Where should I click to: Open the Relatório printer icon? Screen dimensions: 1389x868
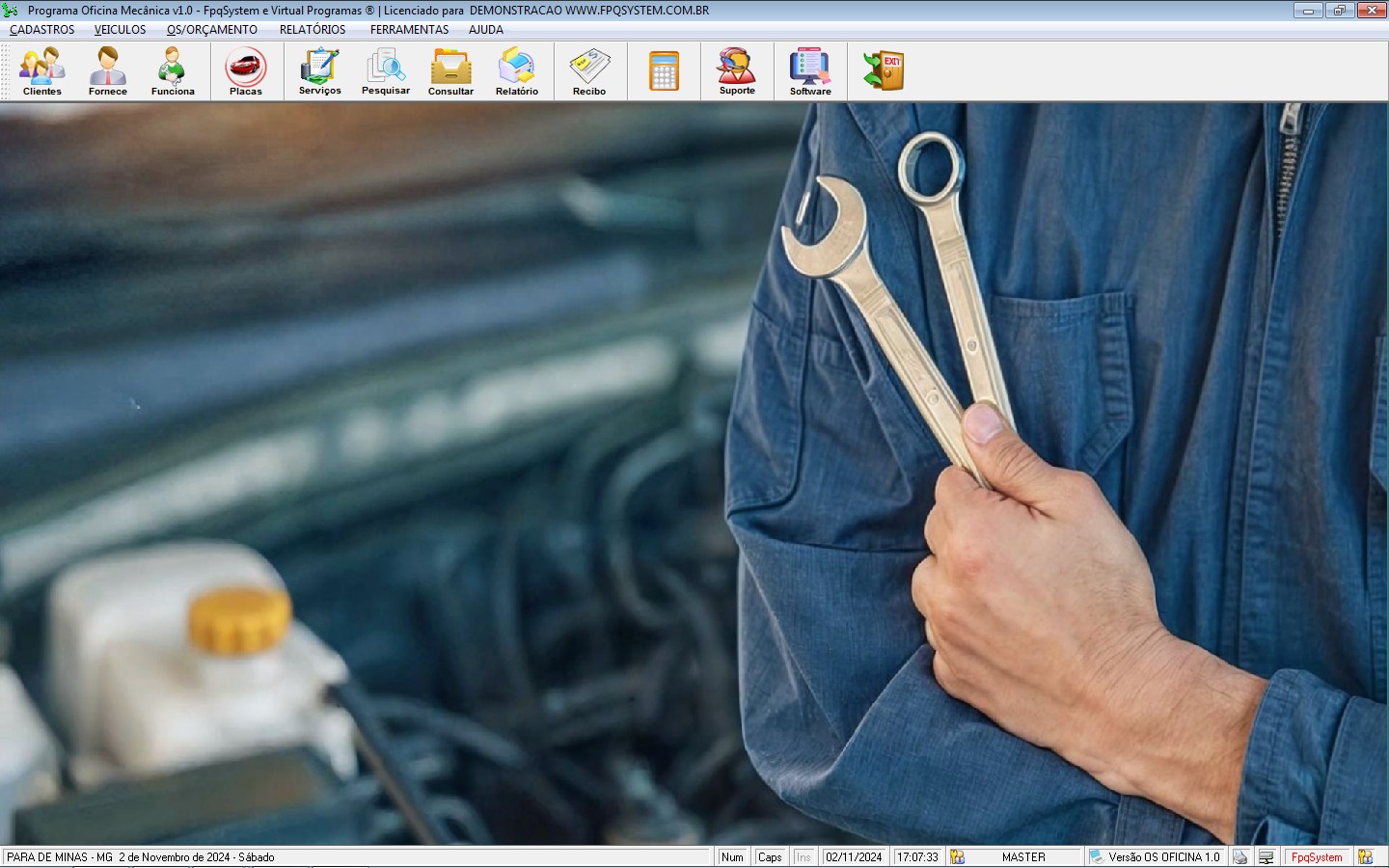tap(517, 71)
